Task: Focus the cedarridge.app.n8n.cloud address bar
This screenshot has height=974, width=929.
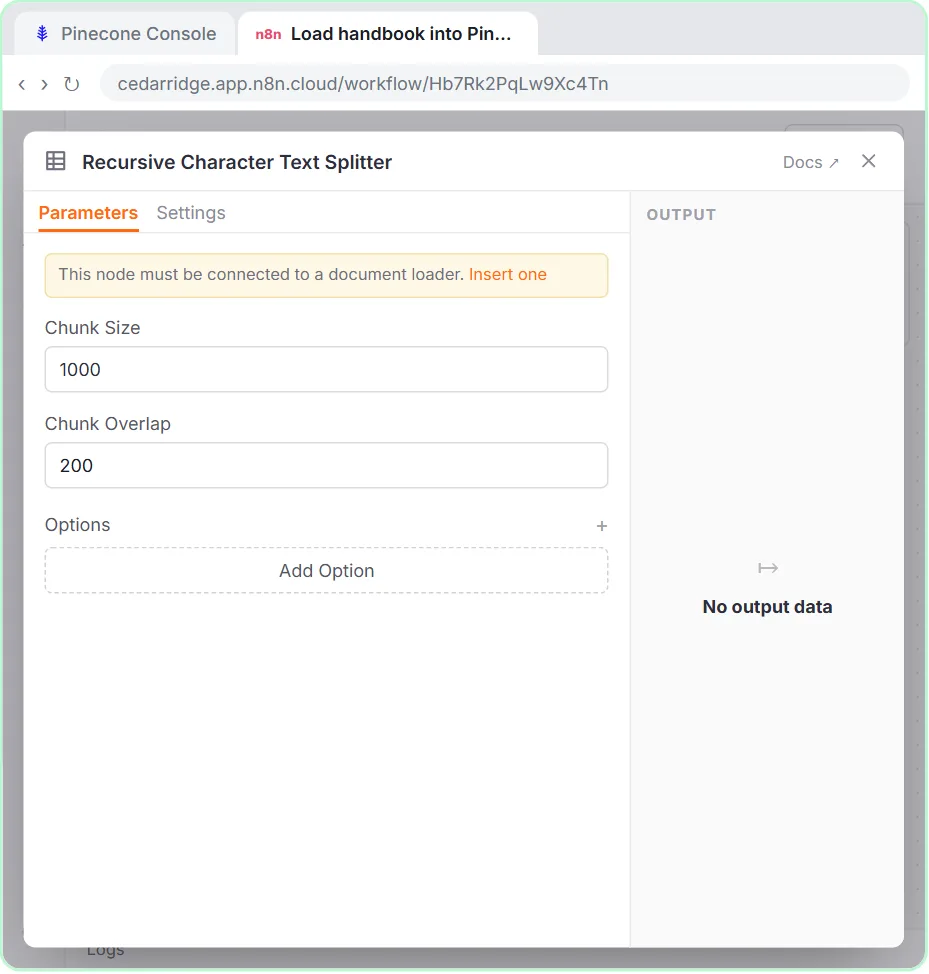Action: tap(504, 83)
